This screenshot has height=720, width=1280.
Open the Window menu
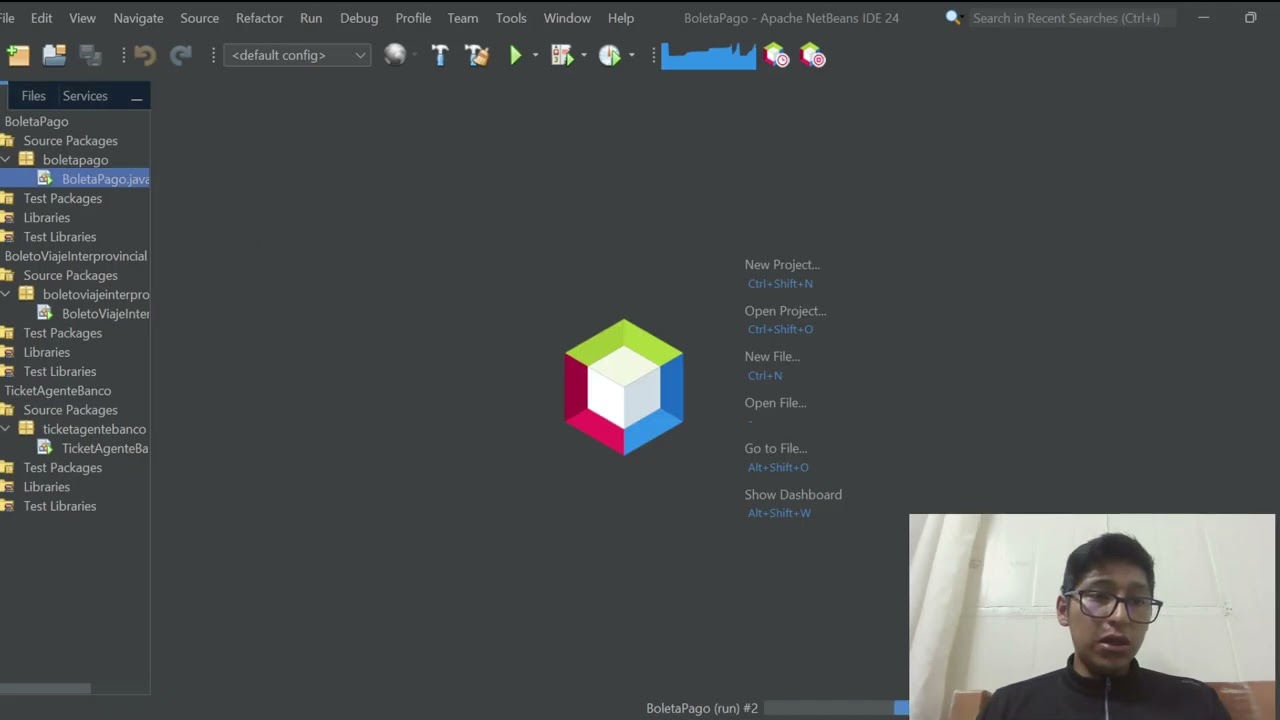(x=567, y=18)
